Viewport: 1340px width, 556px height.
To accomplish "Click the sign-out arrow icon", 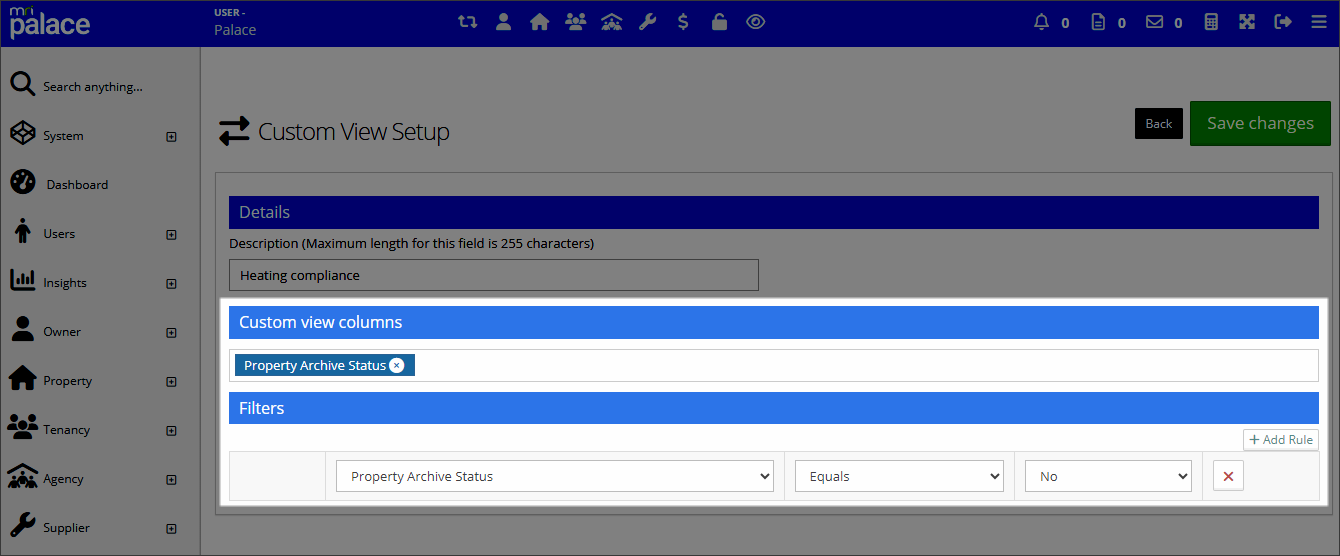I will tap(1283, 21).
